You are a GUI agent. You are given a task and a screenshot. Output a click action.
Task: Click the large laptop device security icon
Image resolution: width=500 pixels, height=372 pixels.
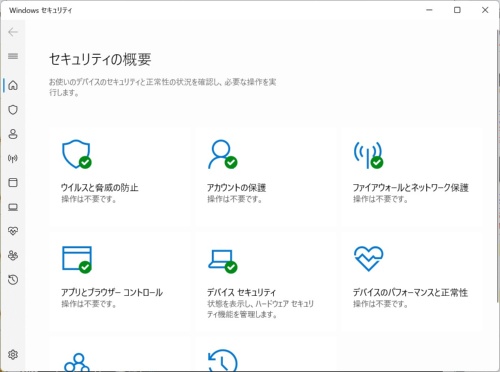(222, 261)
